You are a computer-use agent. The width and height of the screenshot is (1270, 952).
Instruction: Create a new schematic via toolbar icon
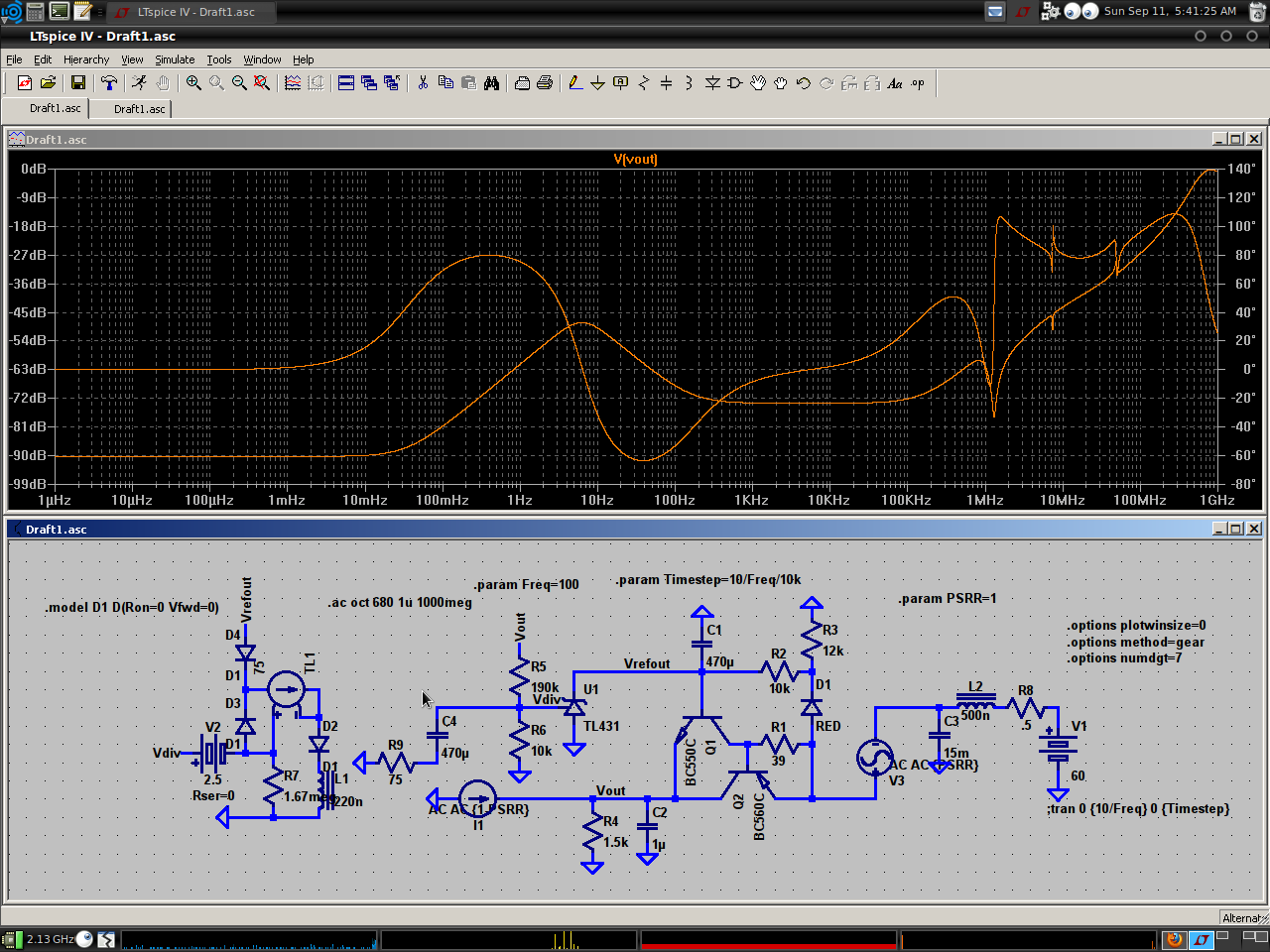(x=25, y=83)
